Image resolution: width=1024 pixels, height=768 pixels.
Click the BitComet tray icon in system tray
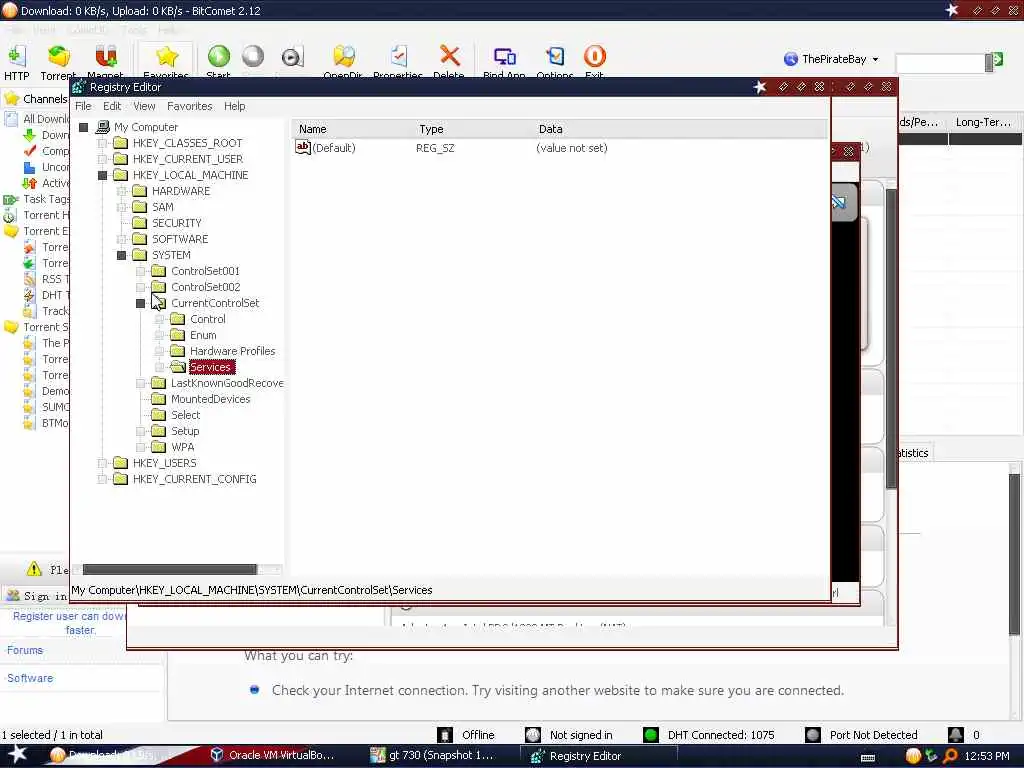click(913, 756)
